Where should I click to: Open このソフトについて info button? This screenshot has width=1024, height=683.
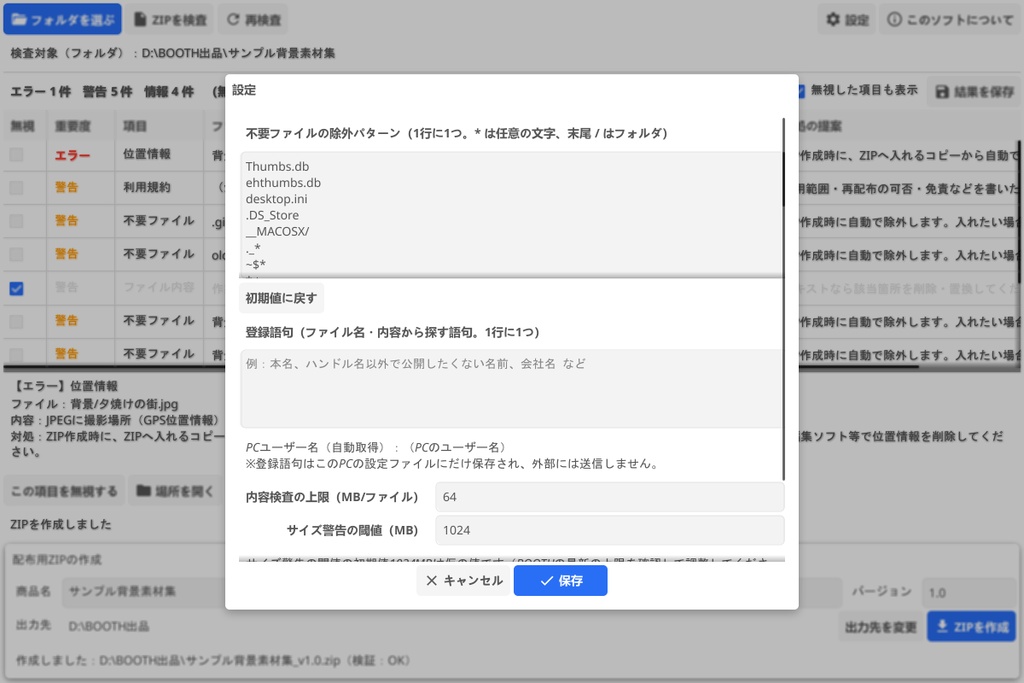tap(950, 20)
